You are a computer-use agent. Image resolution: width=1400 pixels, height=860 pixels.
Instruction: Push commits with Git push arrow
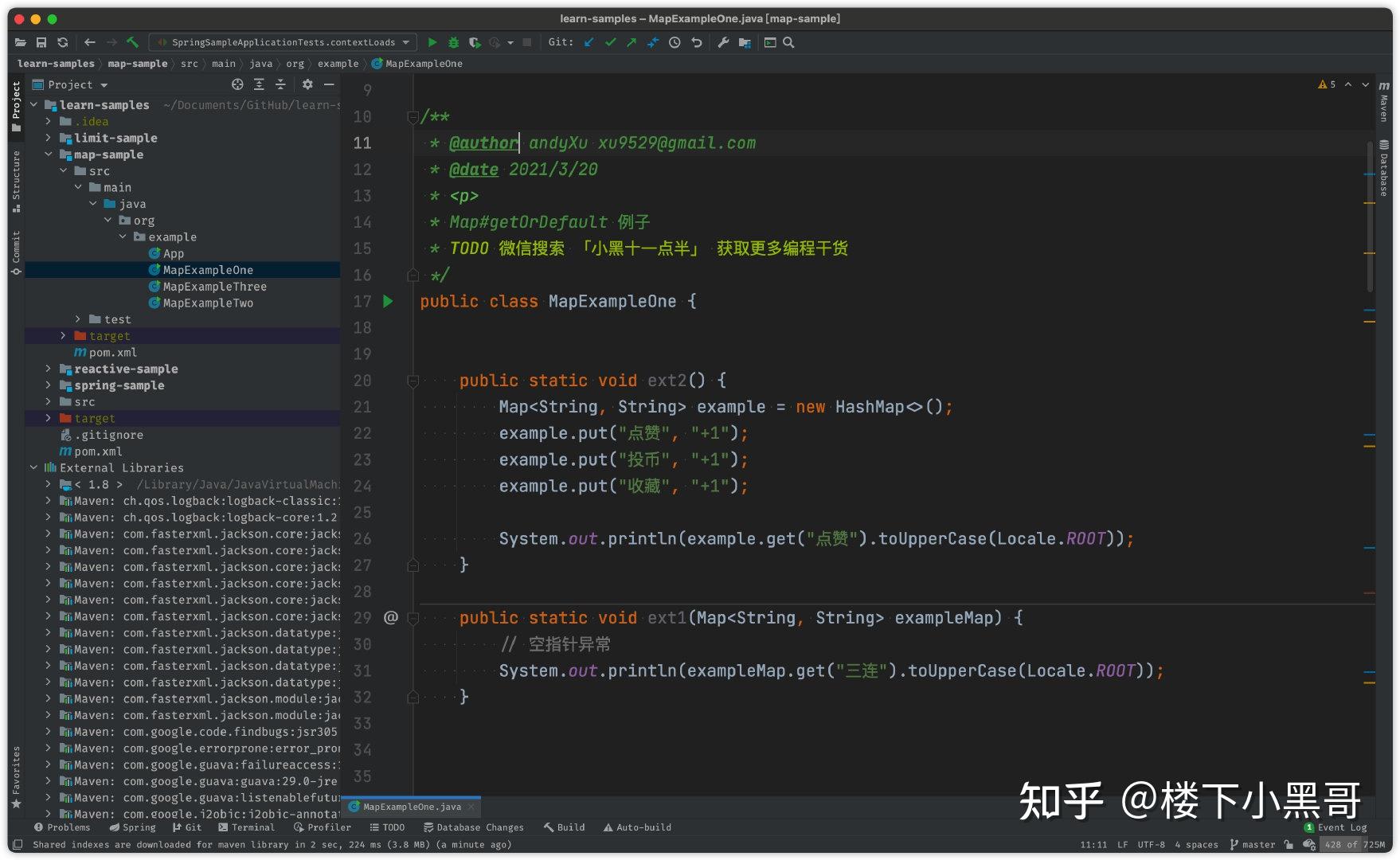(632, 42)
